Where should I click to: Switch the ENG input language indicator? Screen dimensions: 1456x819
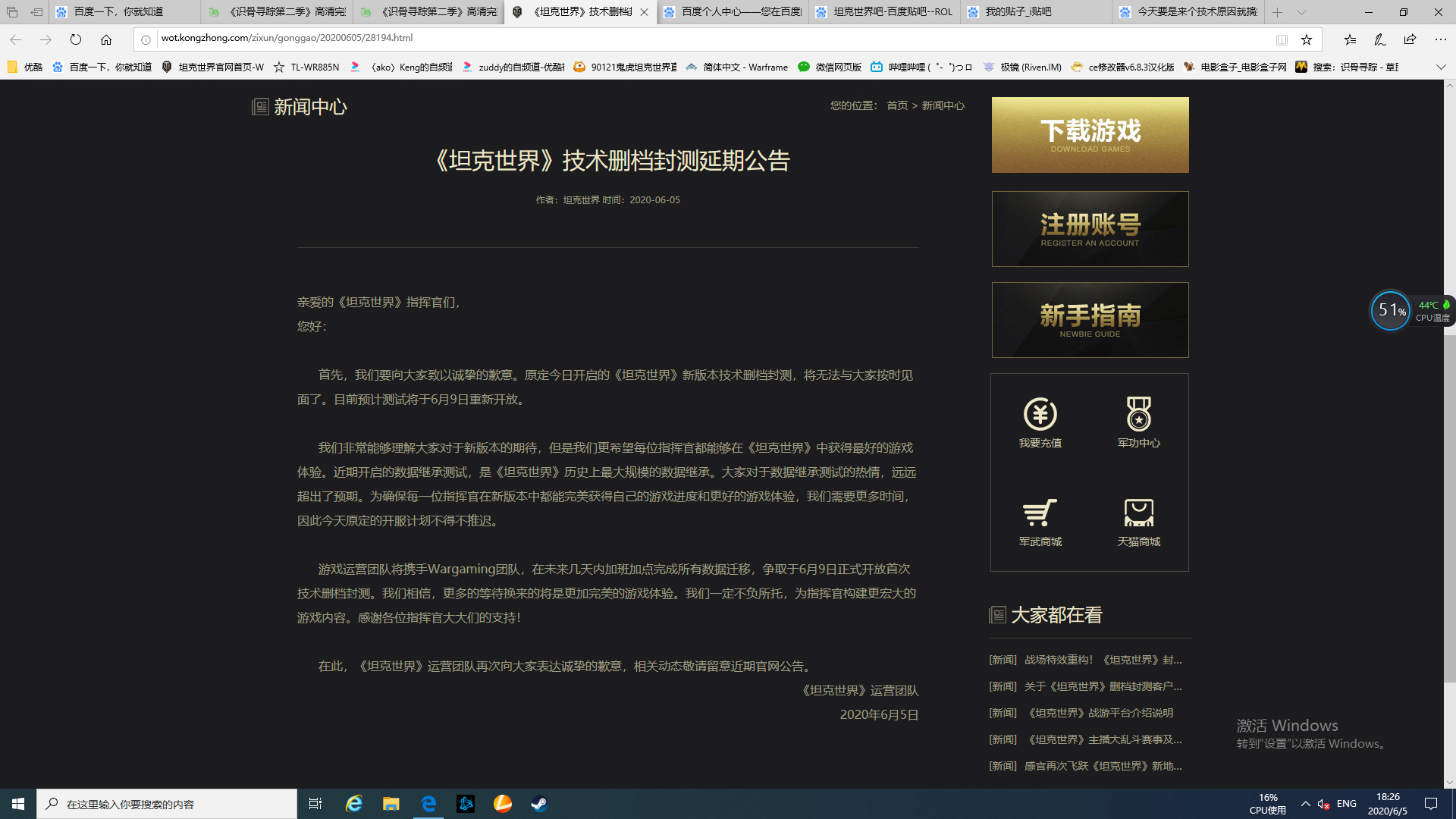[x=1347, y=804]
